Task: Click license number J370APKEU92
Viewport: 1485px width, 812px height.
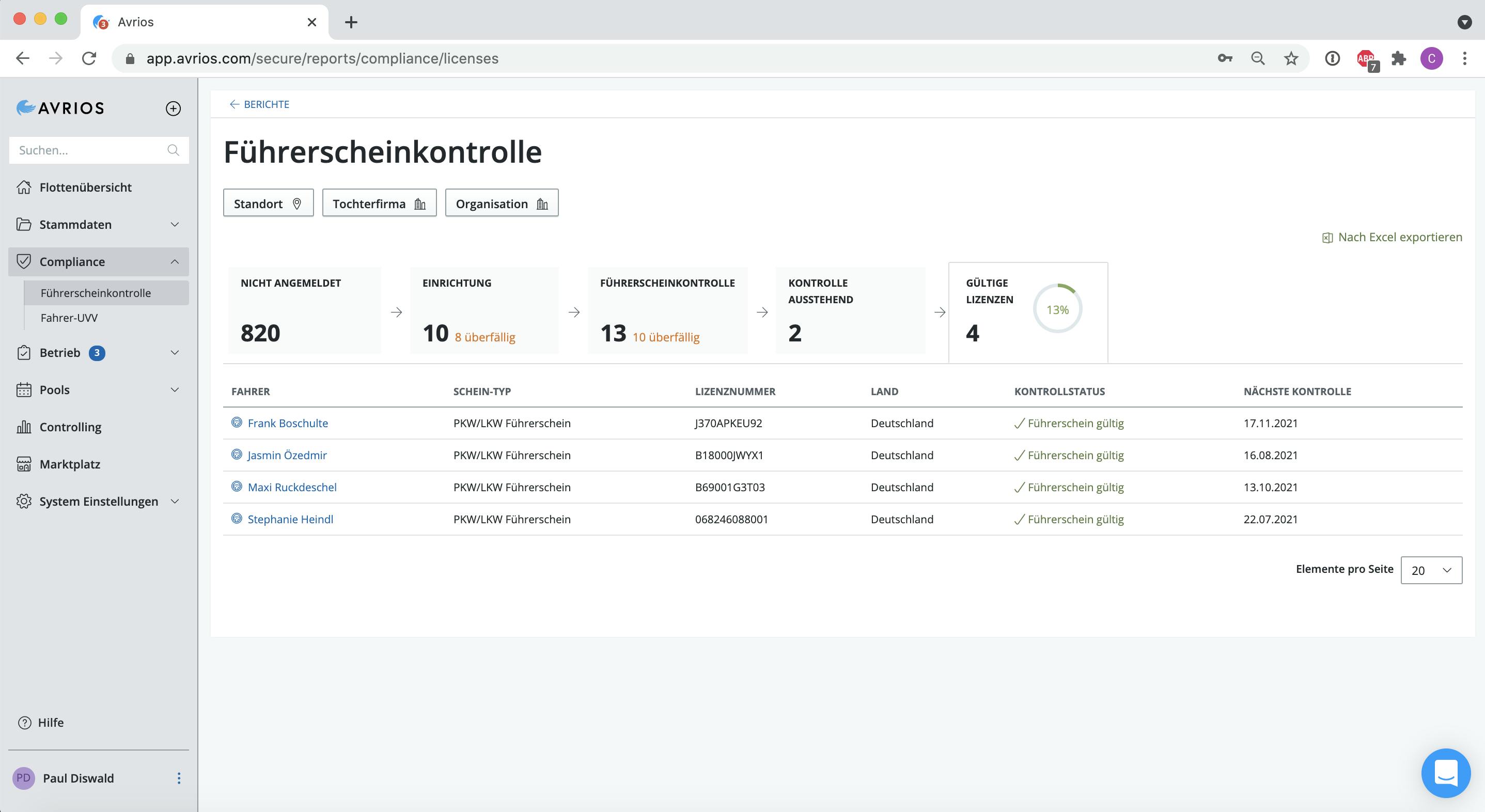Action: pos(729,423)
